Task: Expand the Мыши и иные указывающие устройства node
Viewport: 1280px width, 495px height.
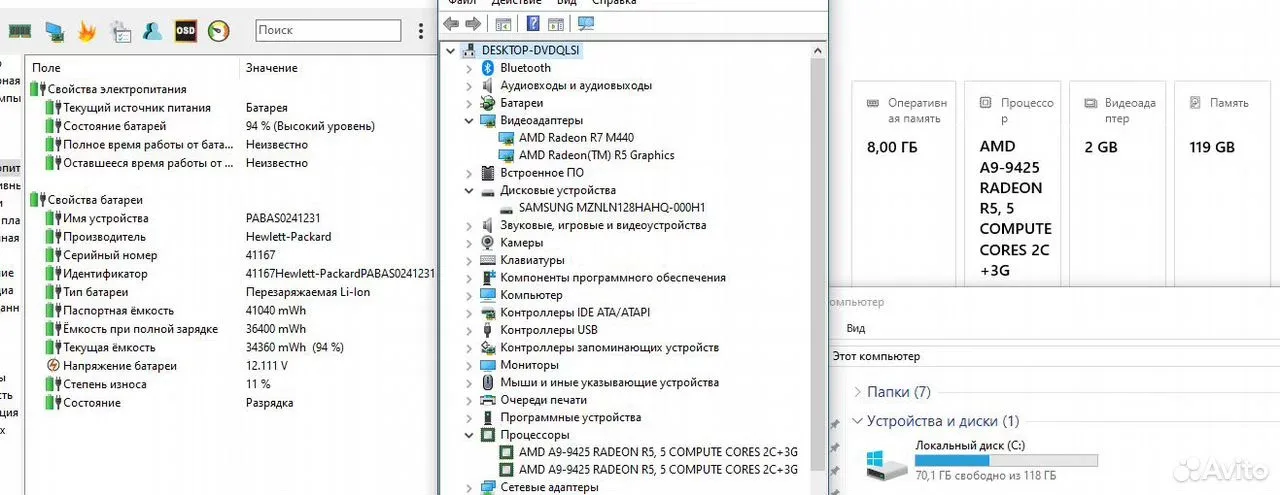Action: (469, 382)
